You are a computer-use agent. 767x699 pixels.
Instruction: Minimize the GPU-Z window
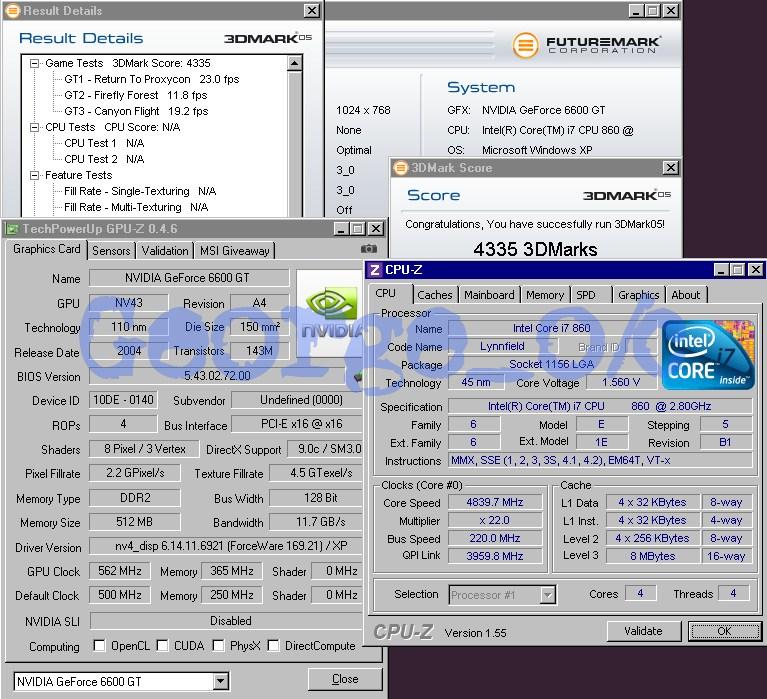(341, 229)
